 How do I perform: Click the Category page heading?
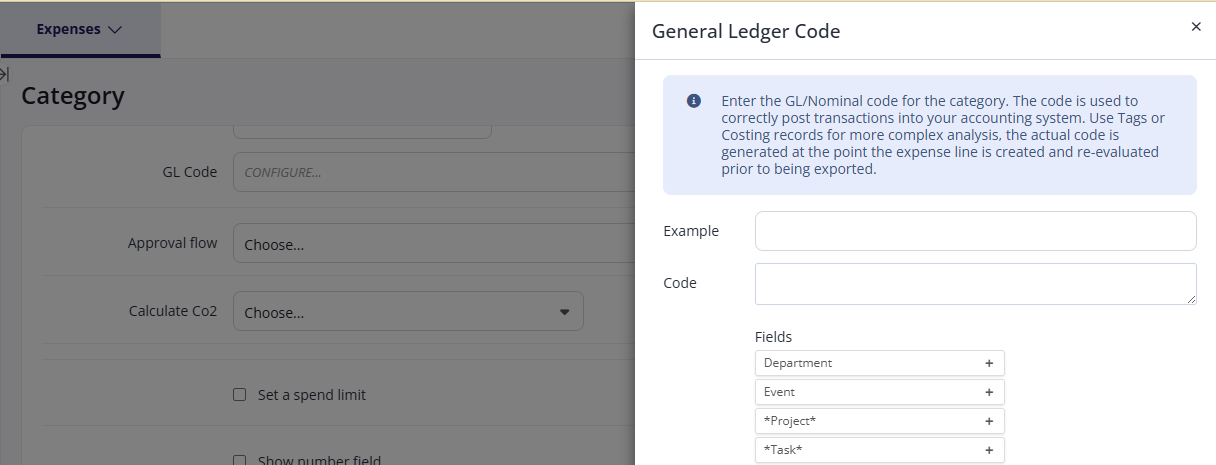pos(73,96)
